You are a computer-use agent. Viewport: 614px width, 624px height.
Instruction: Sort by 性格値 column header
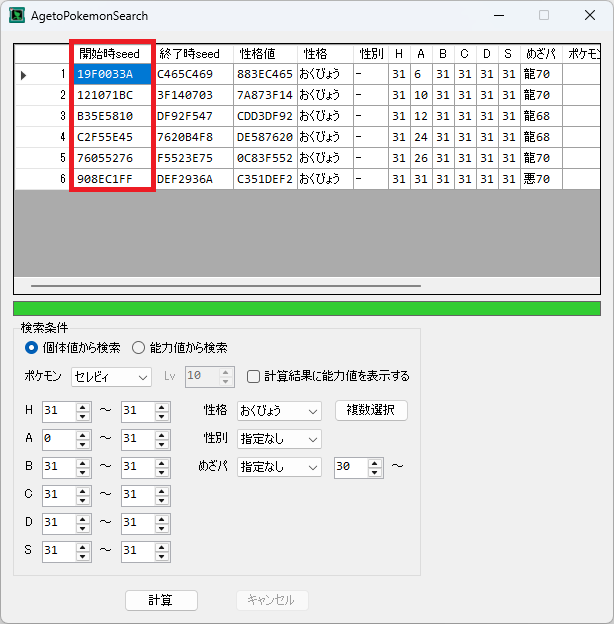tap(265, 54)
